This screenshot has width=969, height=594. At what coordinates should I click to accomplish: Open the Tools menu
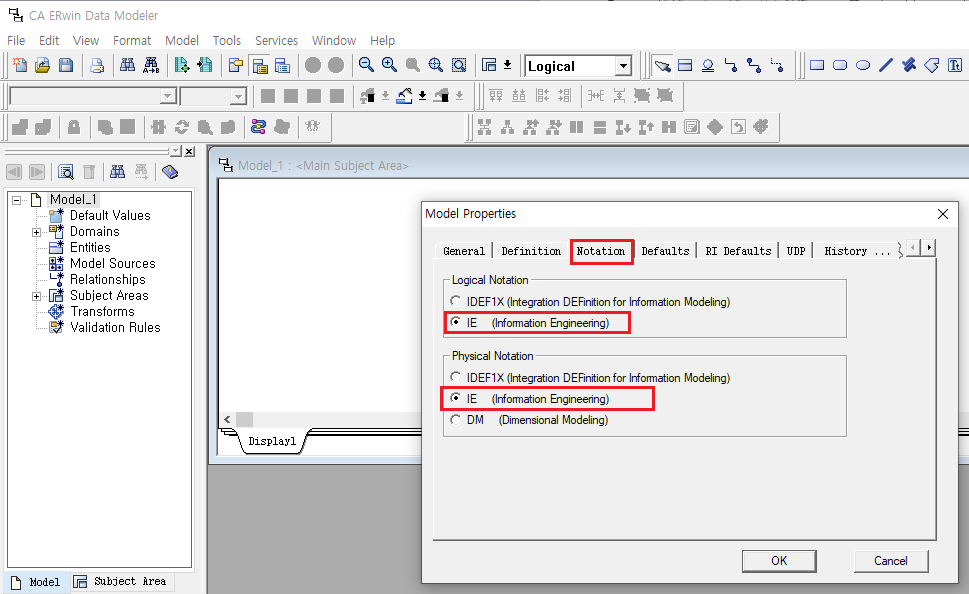[227, 40]
